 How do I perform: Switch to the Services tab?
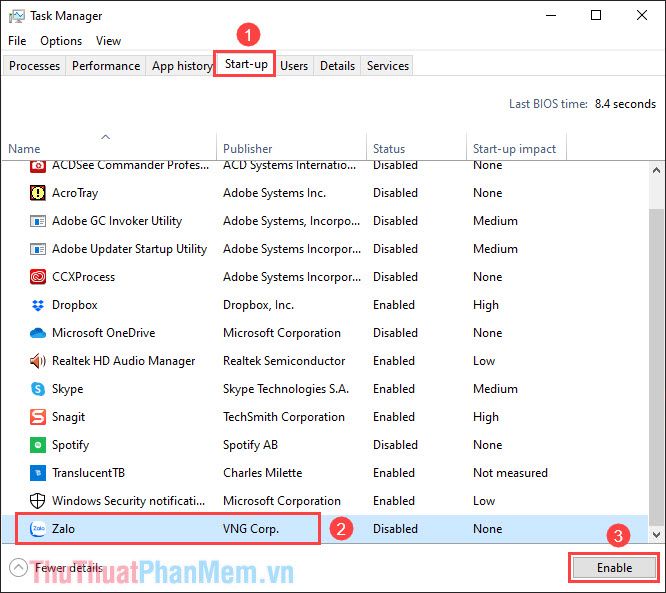point(388,66)
